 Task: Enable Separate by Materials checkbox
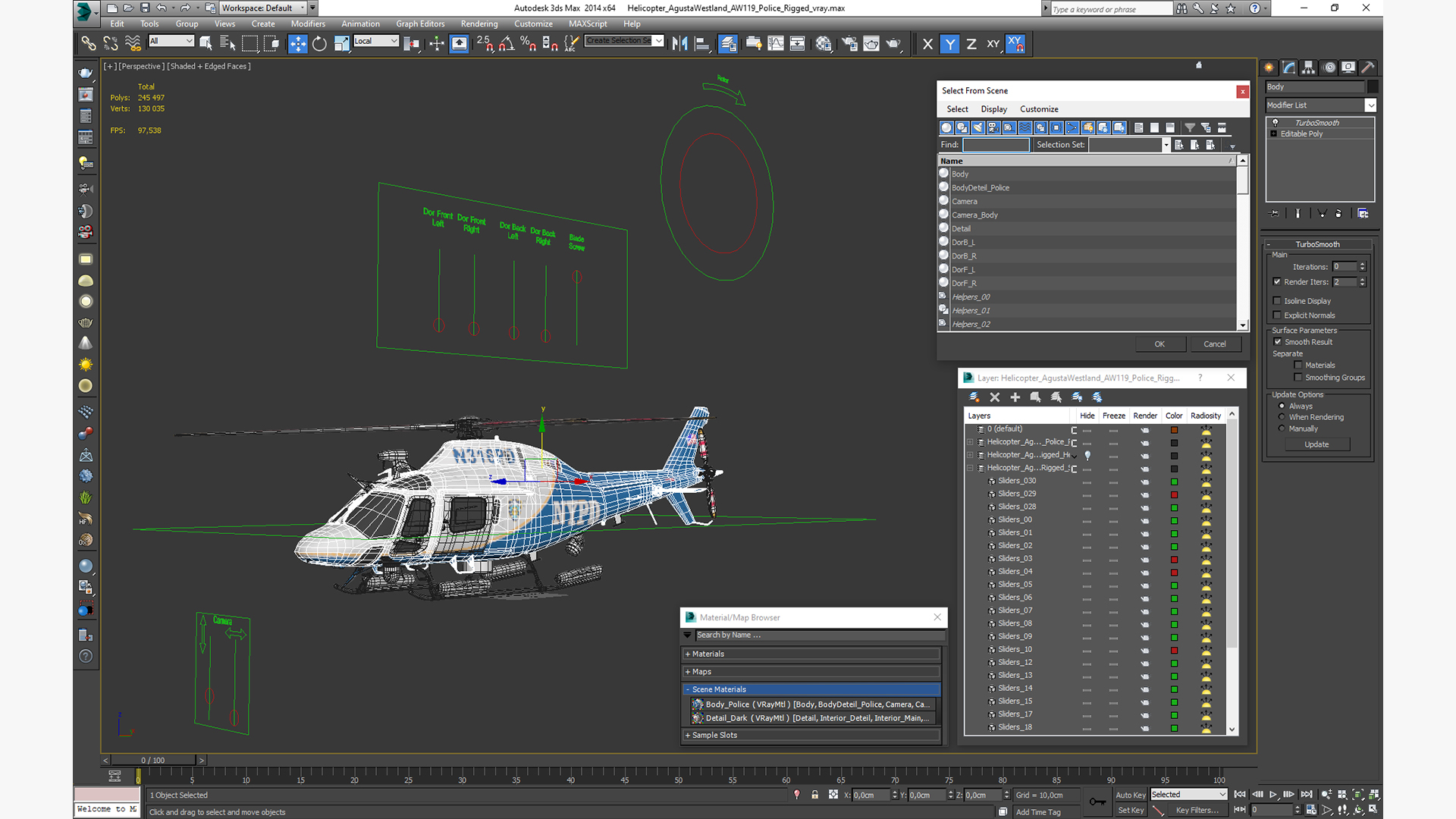[x=1298, y=366]
